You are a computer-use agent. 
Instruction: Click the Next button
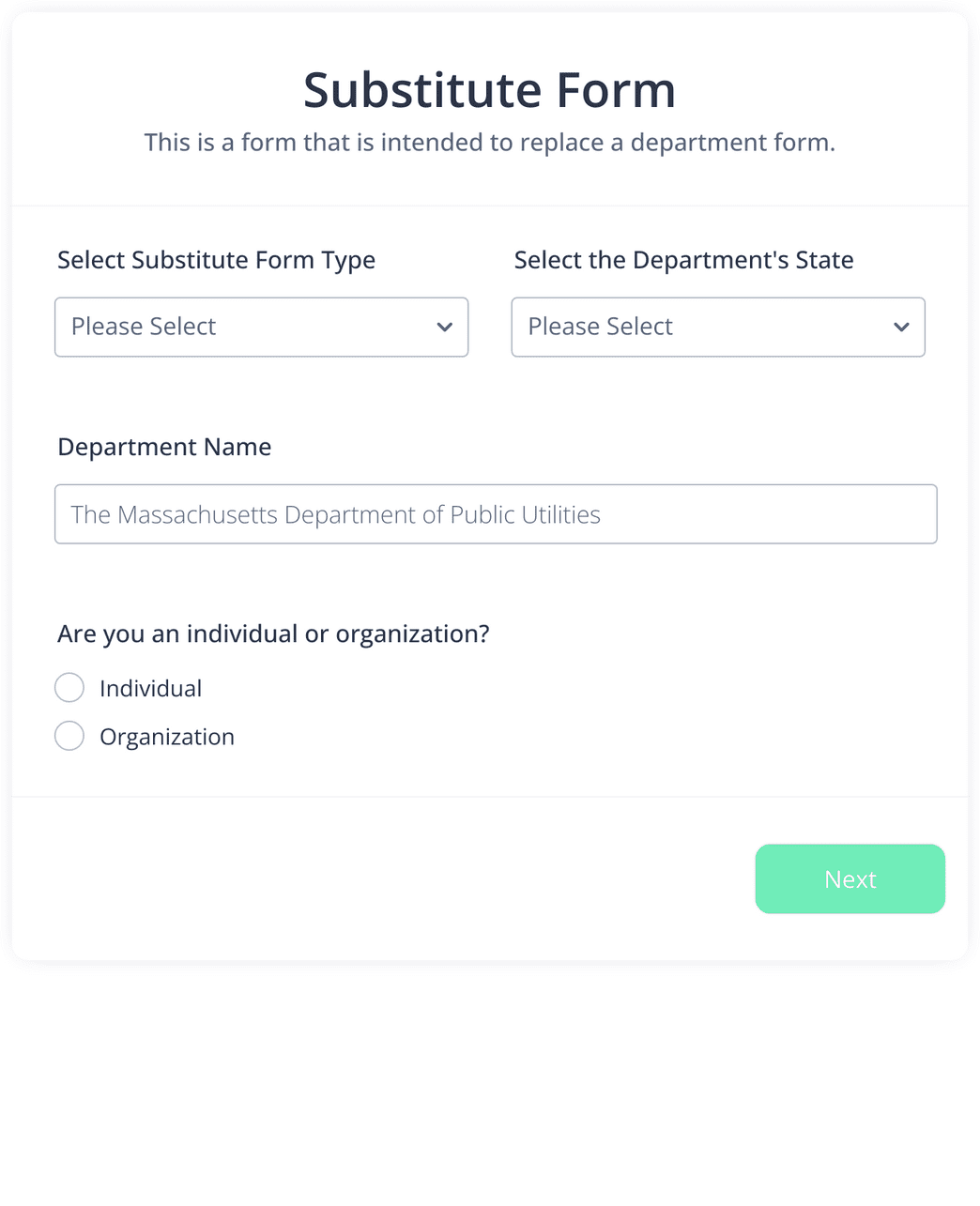(850, 878)
